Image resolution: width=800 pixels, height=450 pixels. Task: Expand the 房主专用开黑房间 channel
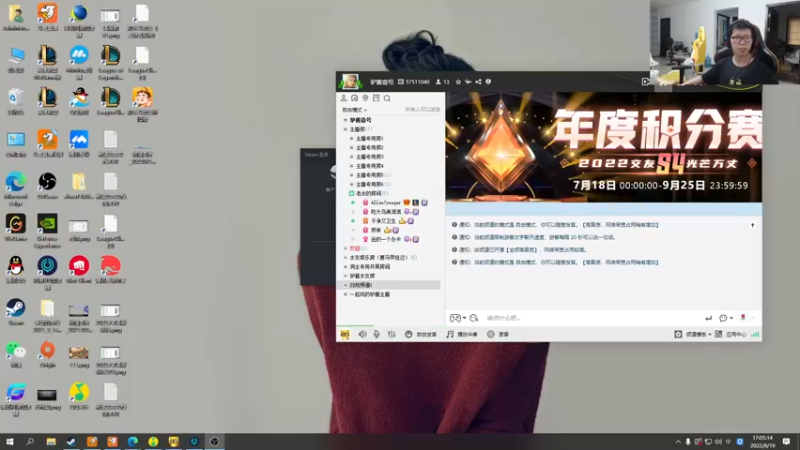click(345, 267)
